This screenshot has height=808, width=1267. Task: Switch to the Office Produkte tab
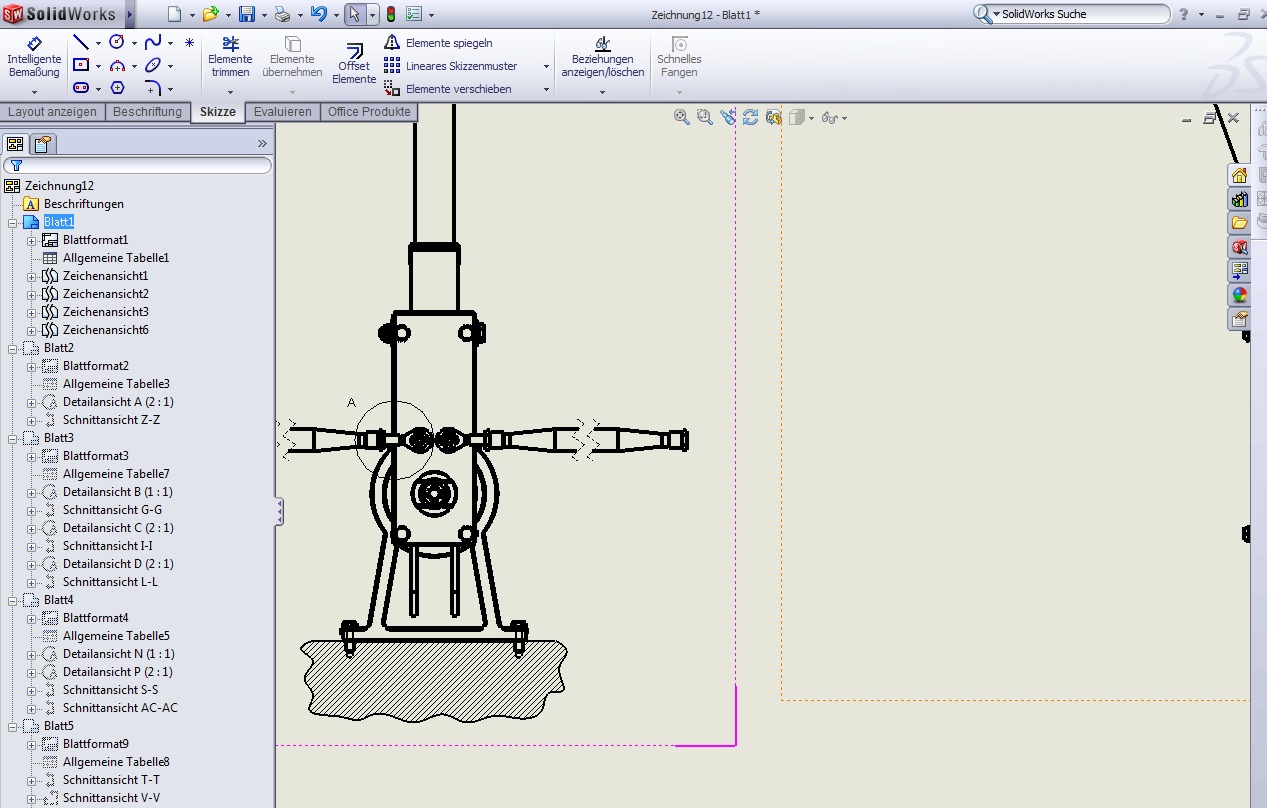(x=369, y=112)
